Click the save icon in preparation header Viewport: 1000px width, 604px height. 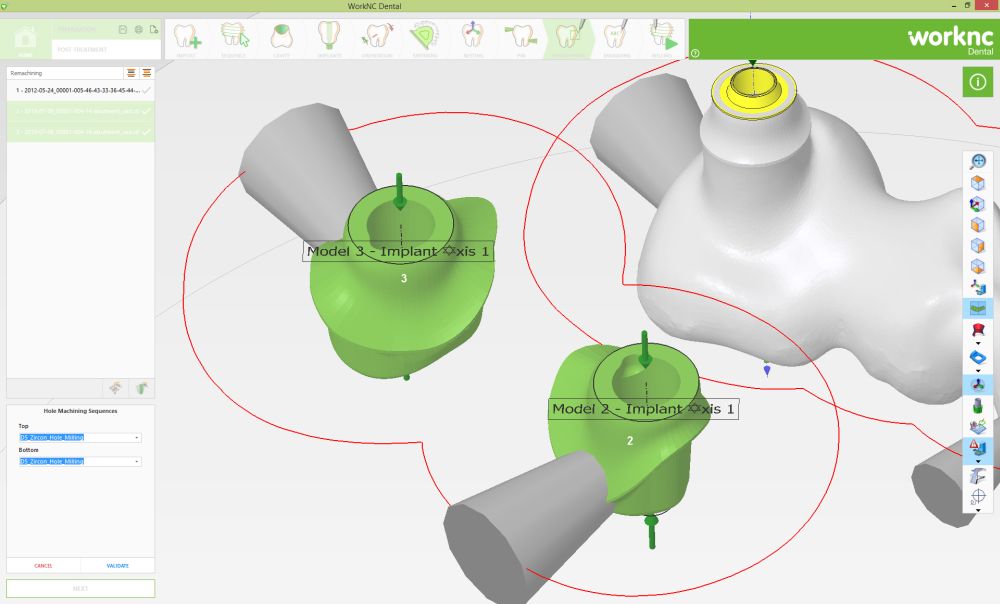tap(123, 29)
